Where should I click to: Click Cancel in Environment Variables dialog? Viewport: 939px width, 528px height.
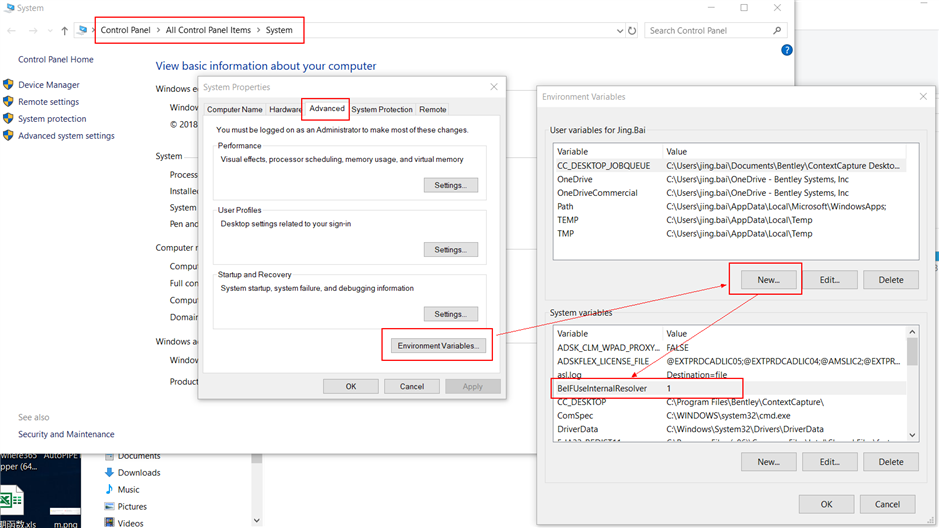(887, 504)
